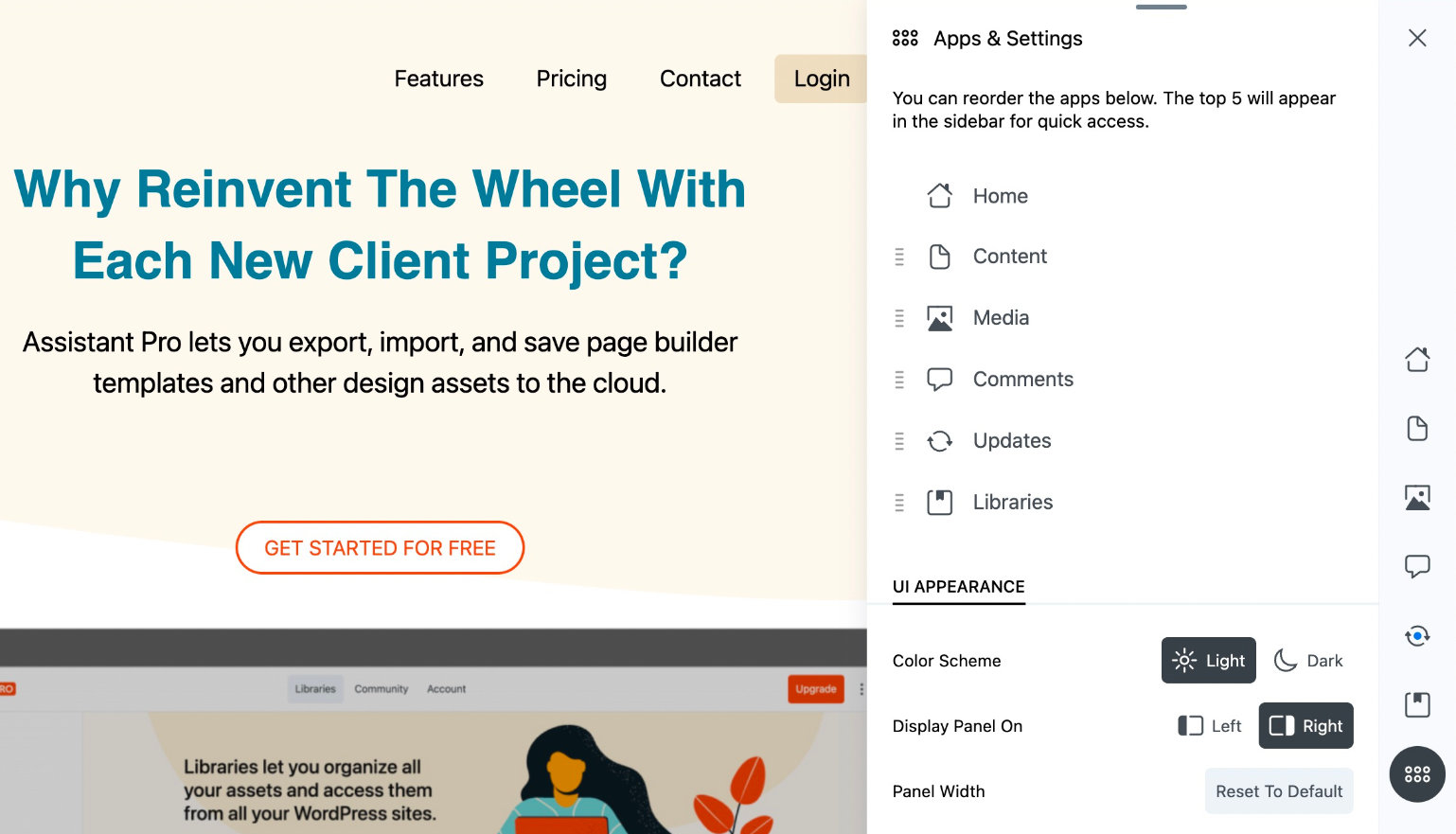Open Libraries via sidebar bookmark icon
This screenshot has width=1456, height=834.
[1416, 704]
